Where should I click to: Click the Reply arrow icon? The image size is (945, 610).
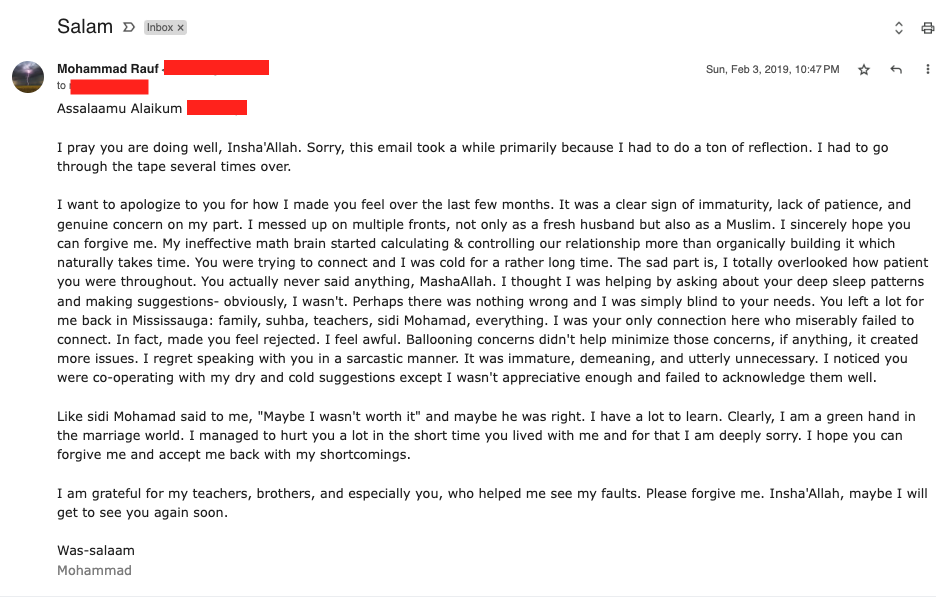point(896,69)
